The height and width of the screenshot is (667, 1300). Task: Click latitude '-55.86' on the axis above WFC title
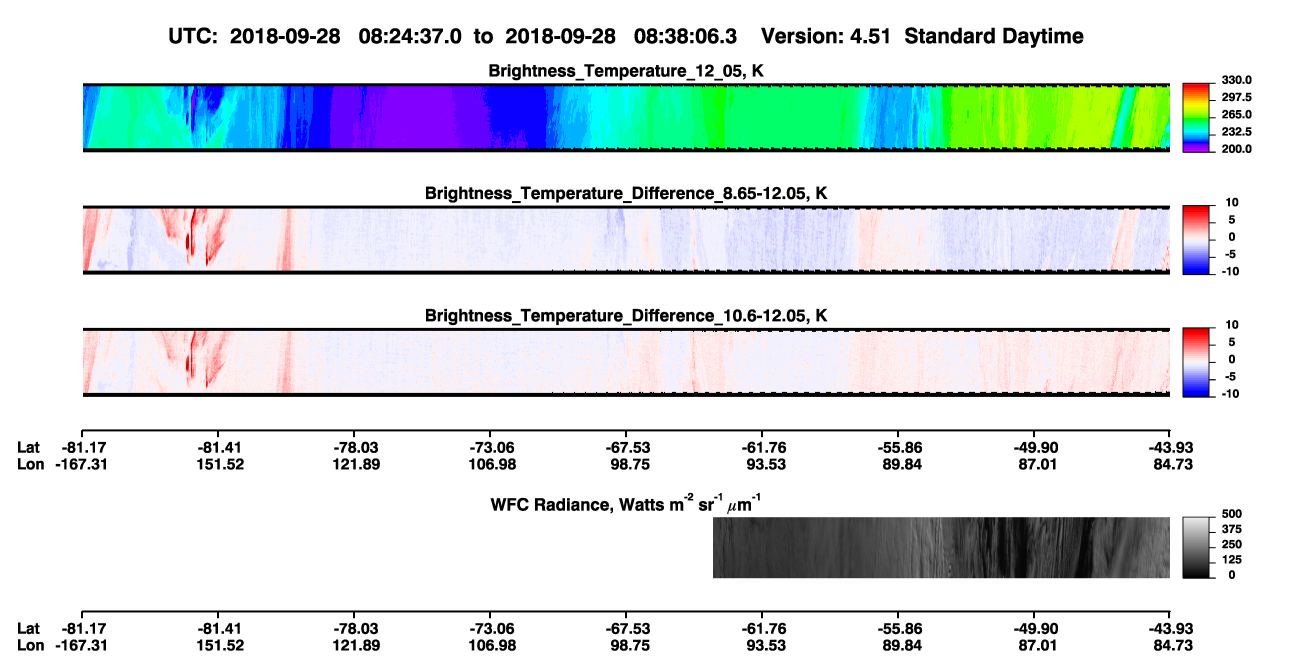click(897, 447)
